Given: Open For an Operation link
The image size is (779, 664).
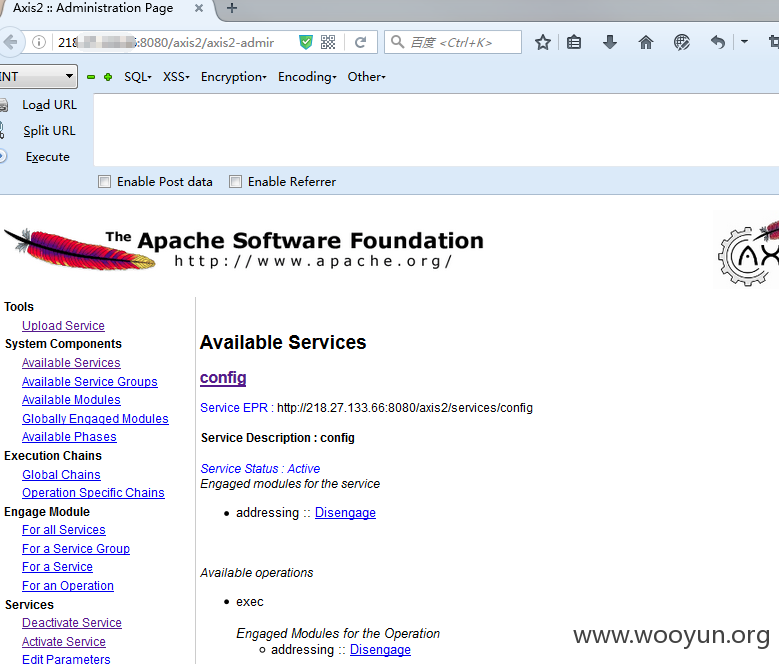Looking at the screenshot, I should coord(68,586).
